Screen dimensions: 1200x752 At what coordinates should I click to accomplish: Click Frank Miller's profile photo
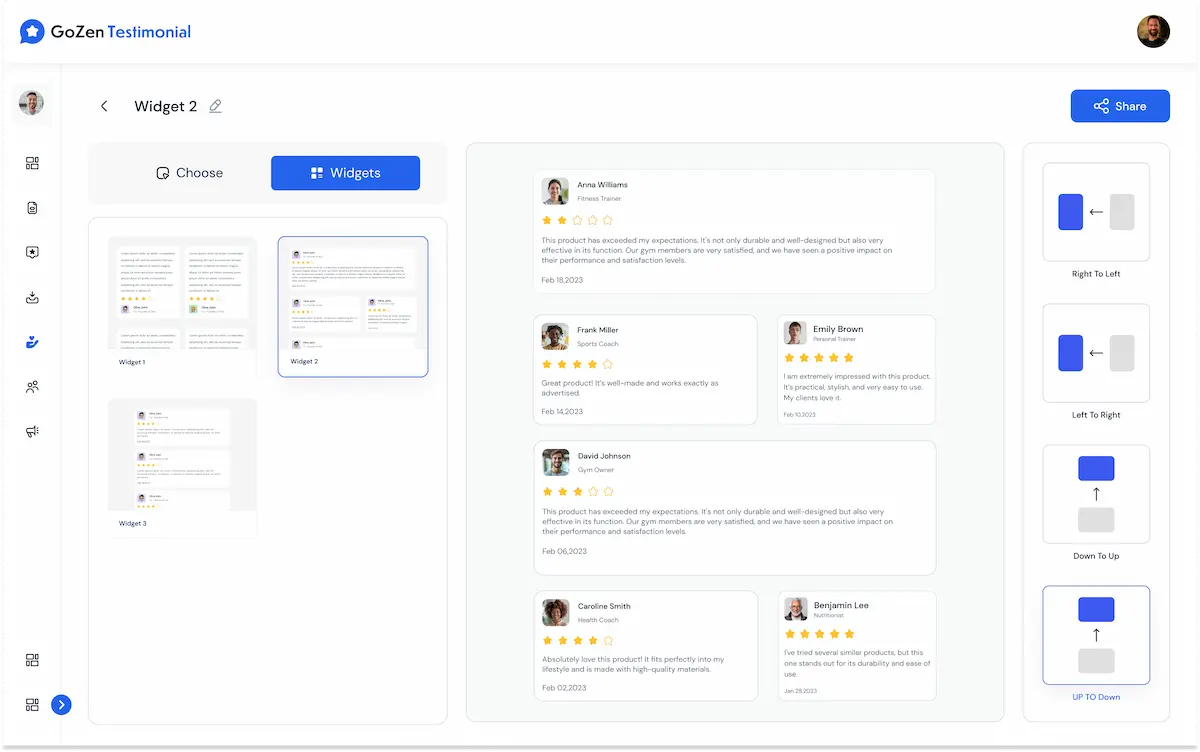[555, 336]
